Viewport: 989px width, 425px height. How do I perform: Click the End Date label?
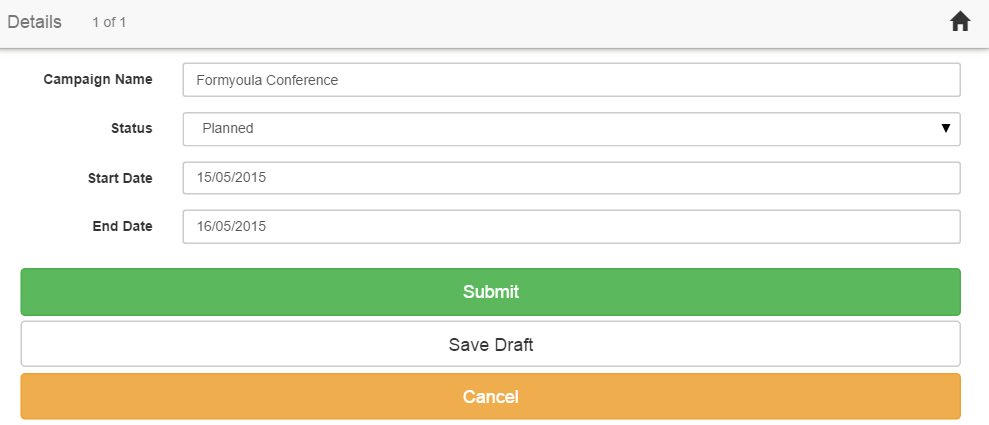(x=122, y=226)
